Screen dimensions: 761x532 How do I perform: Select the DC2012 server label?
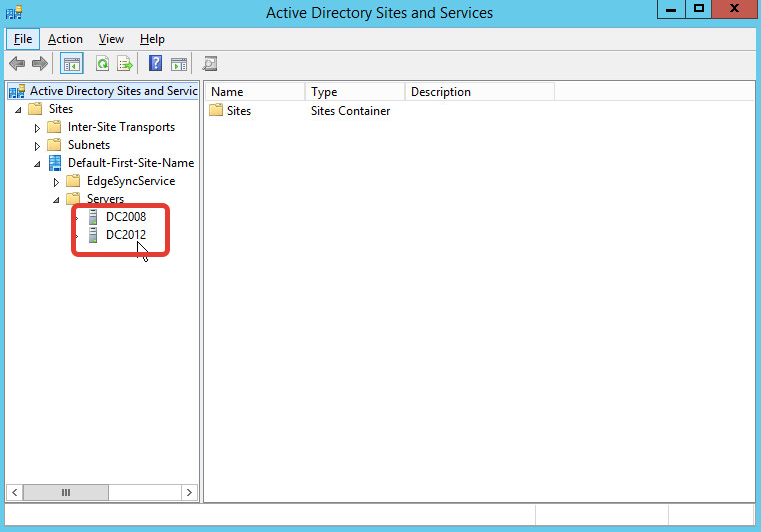click(x=126, y=234)
